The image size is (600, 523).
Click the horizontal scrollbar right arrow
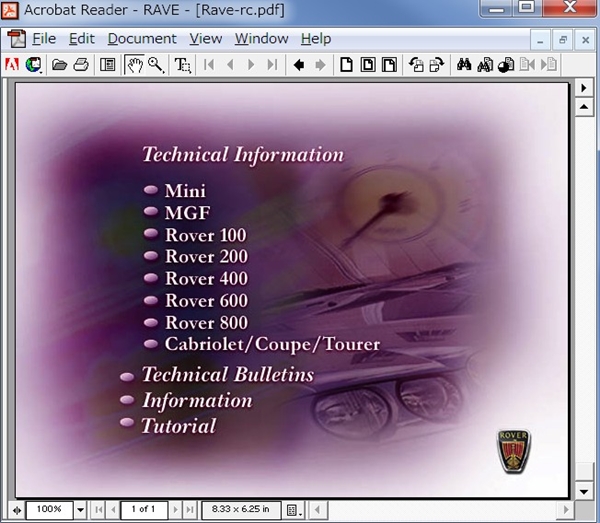coord(566,510)
